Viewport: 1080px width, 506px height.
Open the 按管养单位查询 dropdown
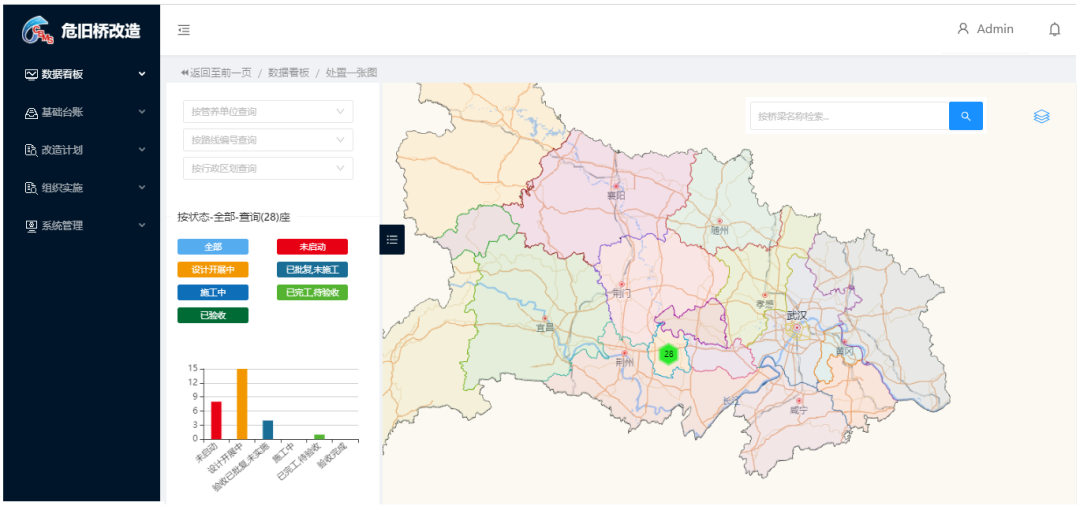267,112
